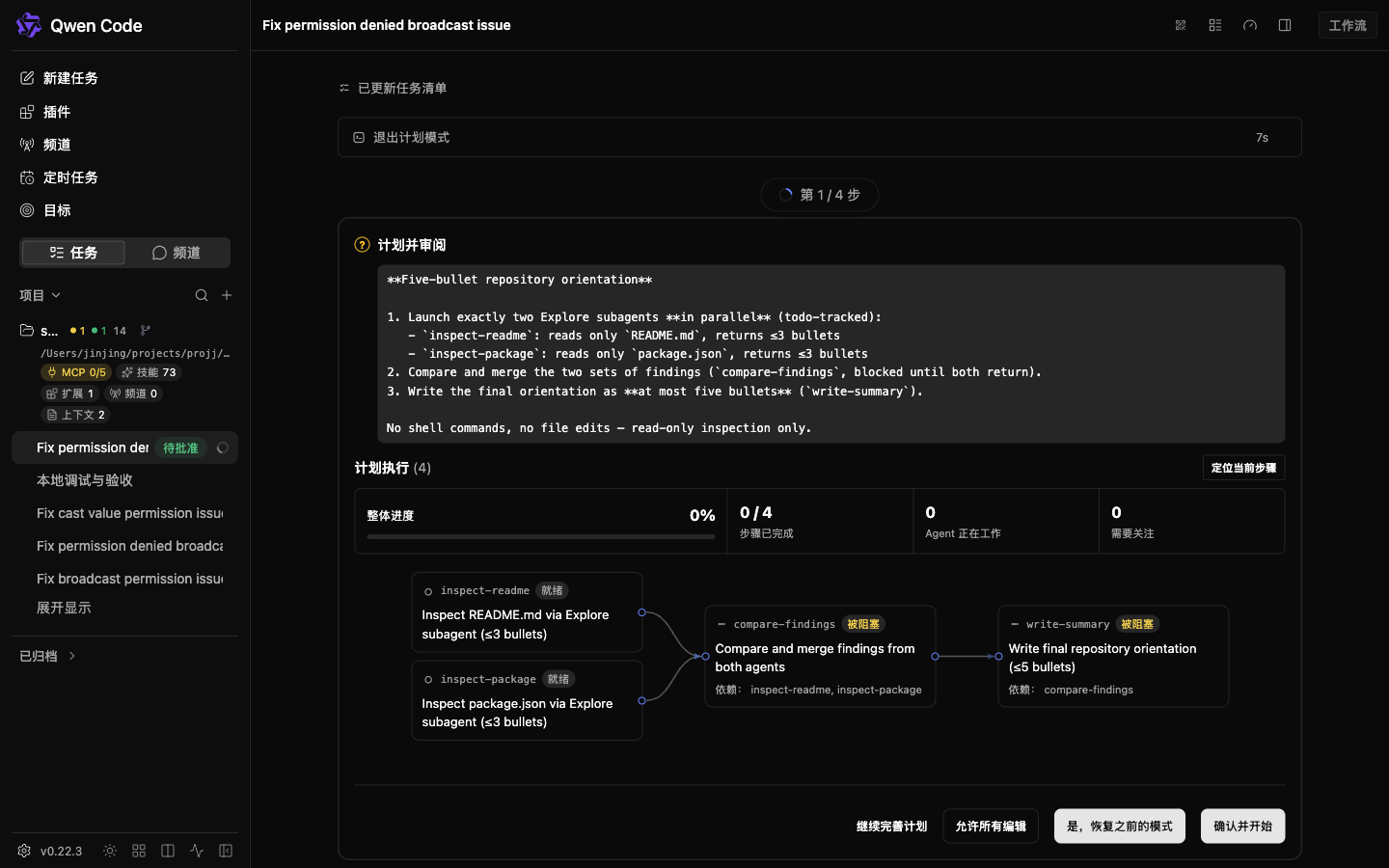The height and width of the screenshot is (868, 1389).
Task: Click 确认并开始 to start the plan
Action: point(1242,827)
